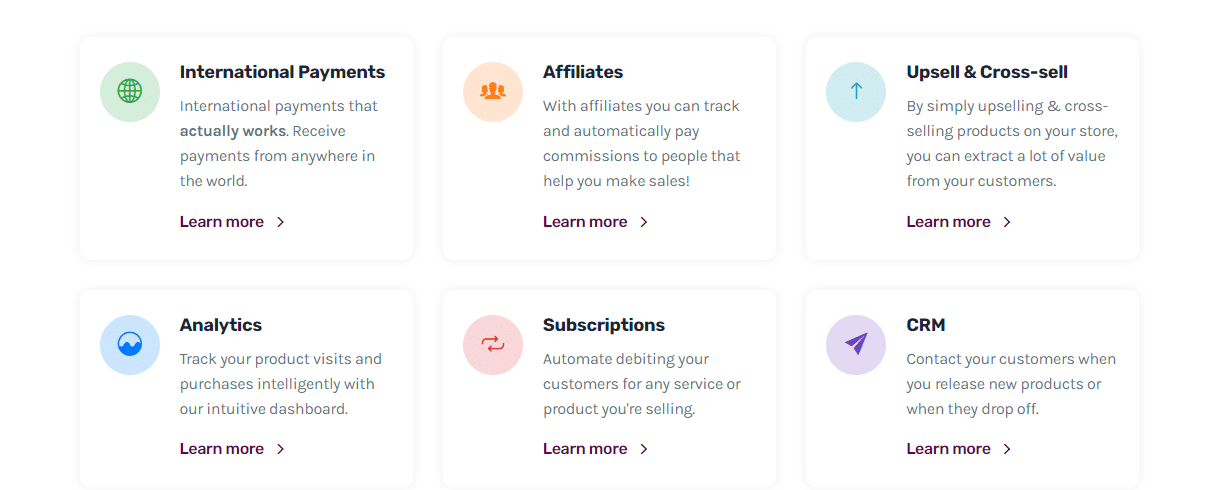The width and height of the screenshot is (1231, 490).
Task: Click chevron arrow beside International Payments Learn more
Action: pos(281,222)
